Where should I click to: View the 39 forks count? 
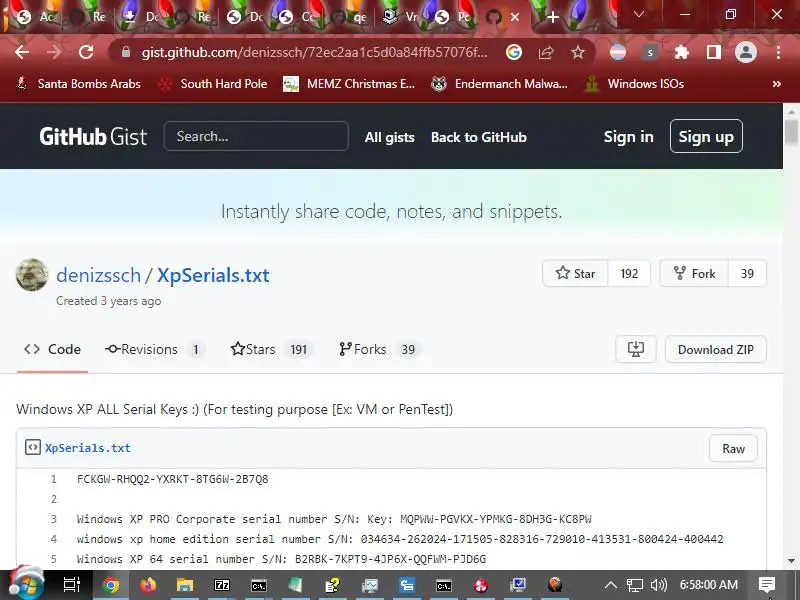(747, 273)
